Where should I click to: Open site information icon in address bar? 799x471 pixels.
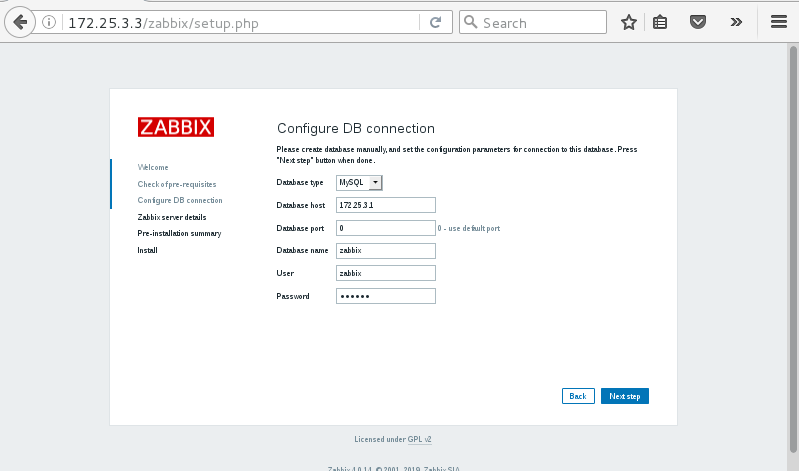[49, 22]
